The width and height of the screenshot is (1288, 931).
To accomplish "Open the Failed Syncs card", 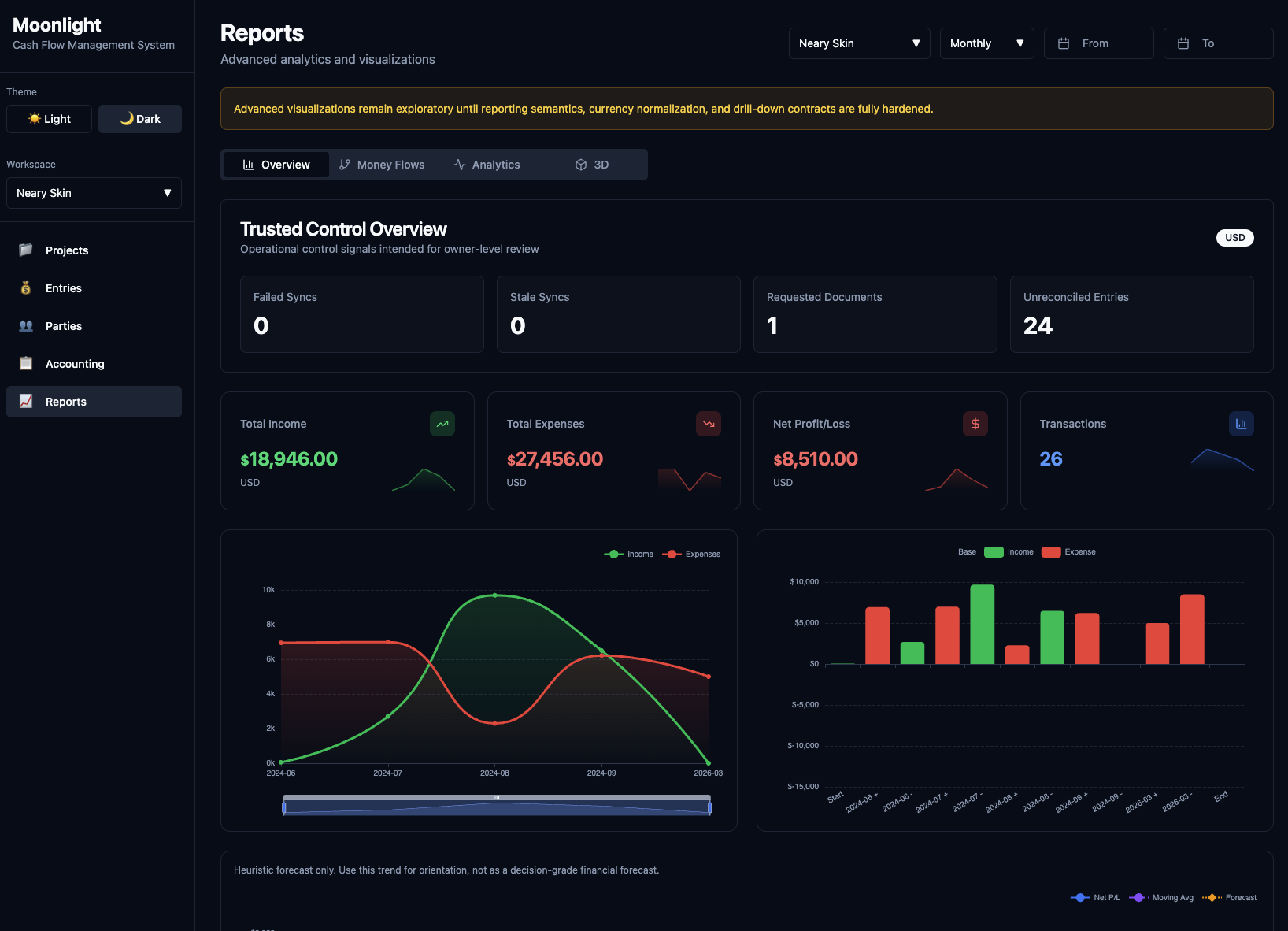I will (x=362, y=314).
